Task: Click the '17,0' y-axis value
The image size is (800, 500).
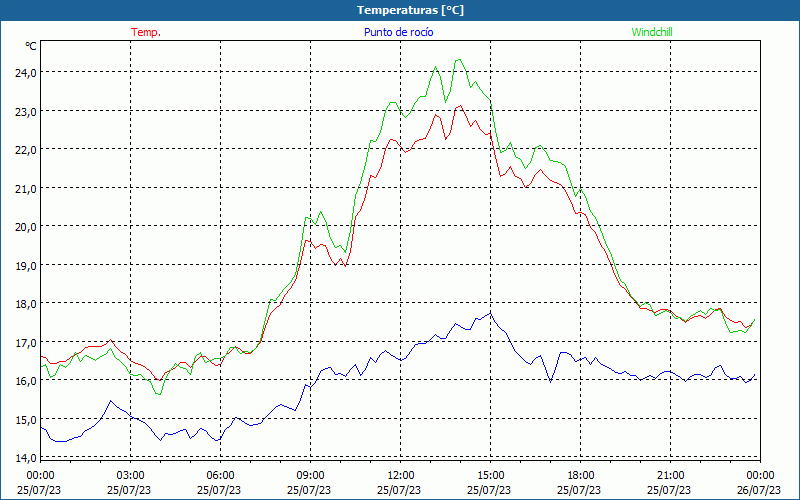Action: 26,342
